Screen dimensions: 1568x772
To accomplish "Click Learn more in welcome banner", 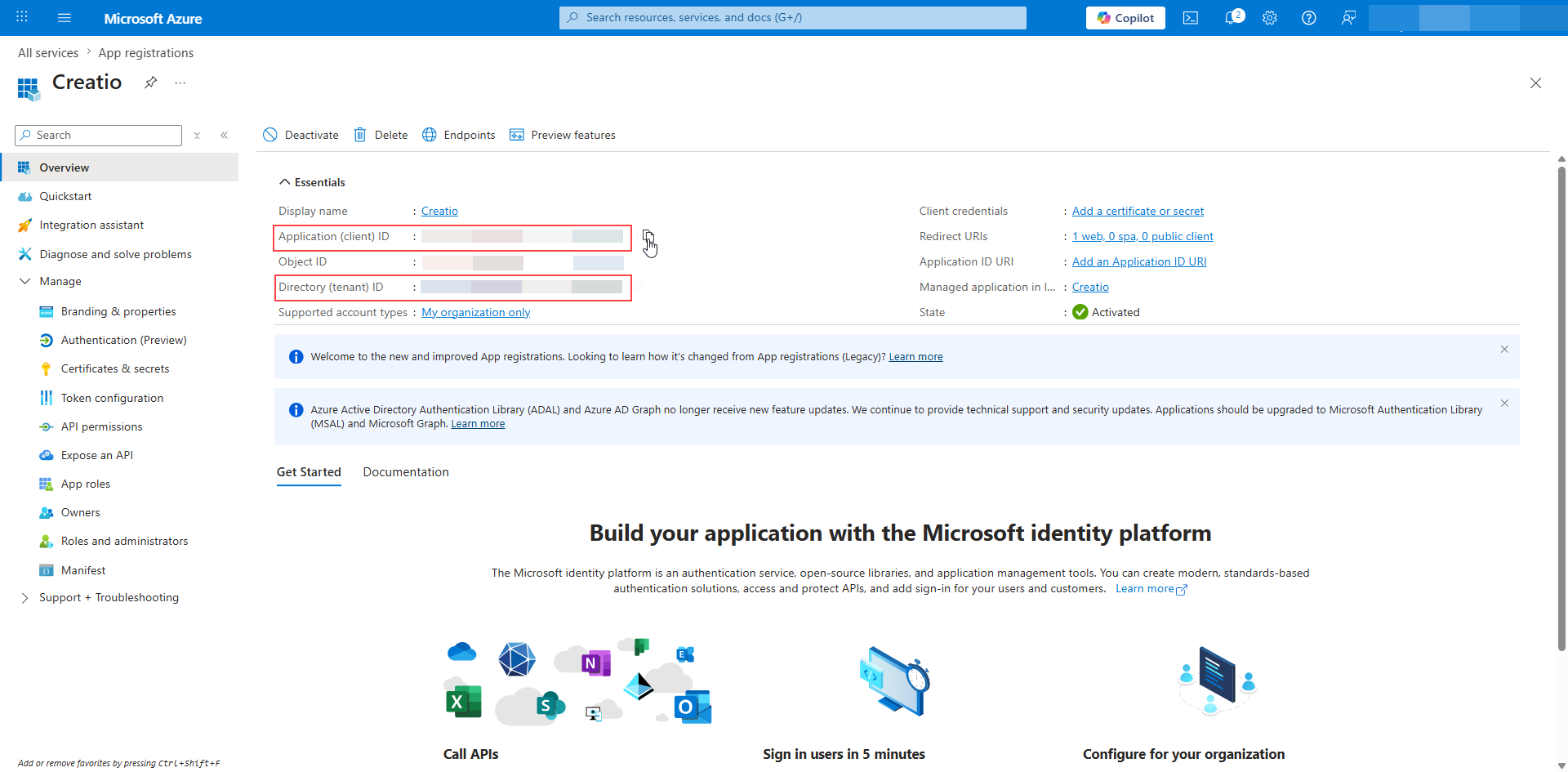I will pyautogui.click(x=915, y=357).
